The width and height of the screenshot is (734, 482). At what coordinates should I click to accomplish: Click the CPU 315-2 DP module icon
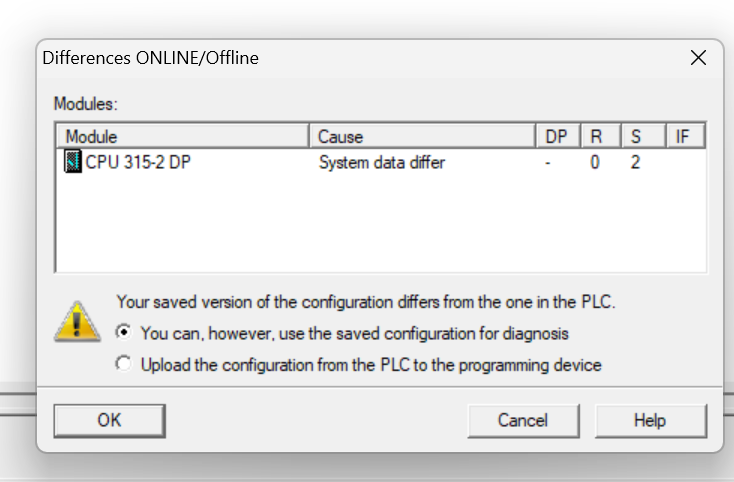pyautogui.click(x=73, y=161)
